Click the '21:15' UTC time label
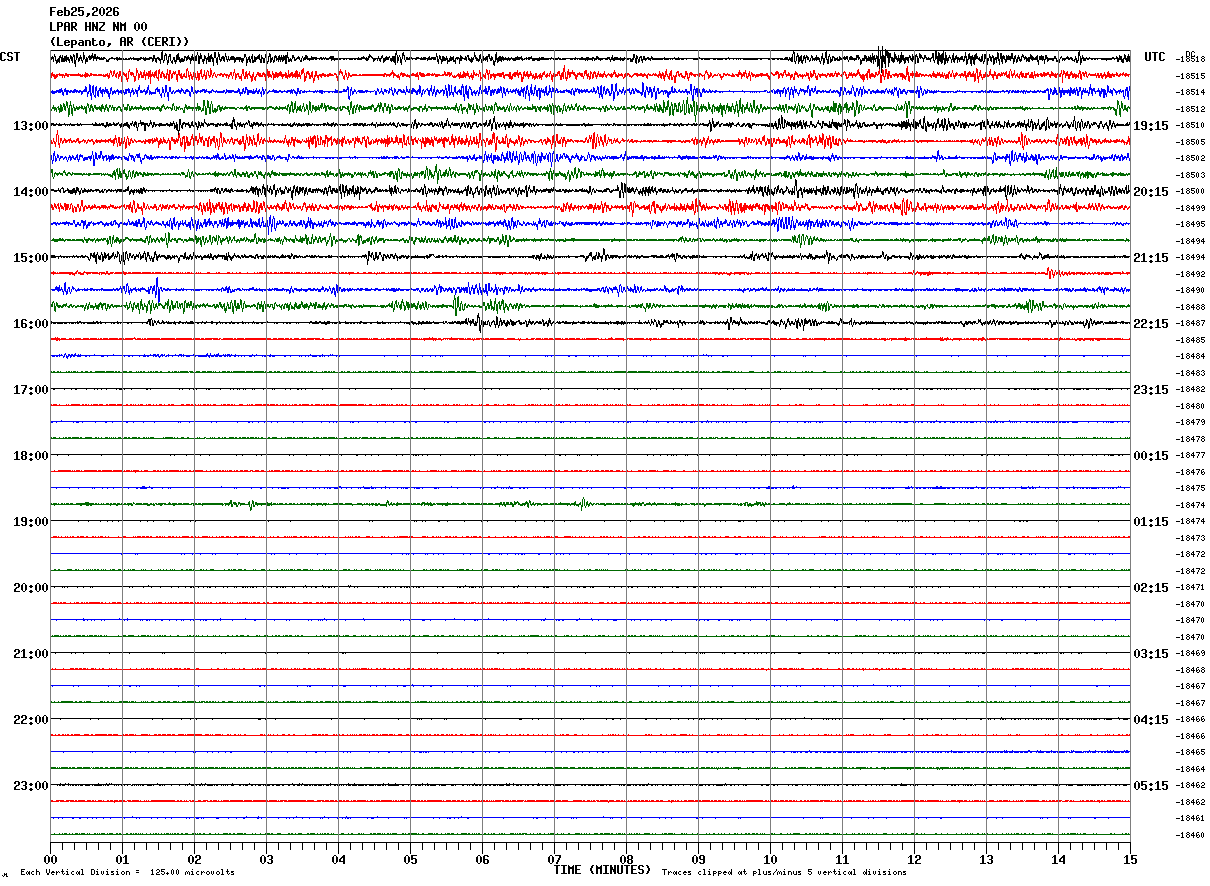Viewport: 1210px width, 886px height. click(x=1151, y=258)
